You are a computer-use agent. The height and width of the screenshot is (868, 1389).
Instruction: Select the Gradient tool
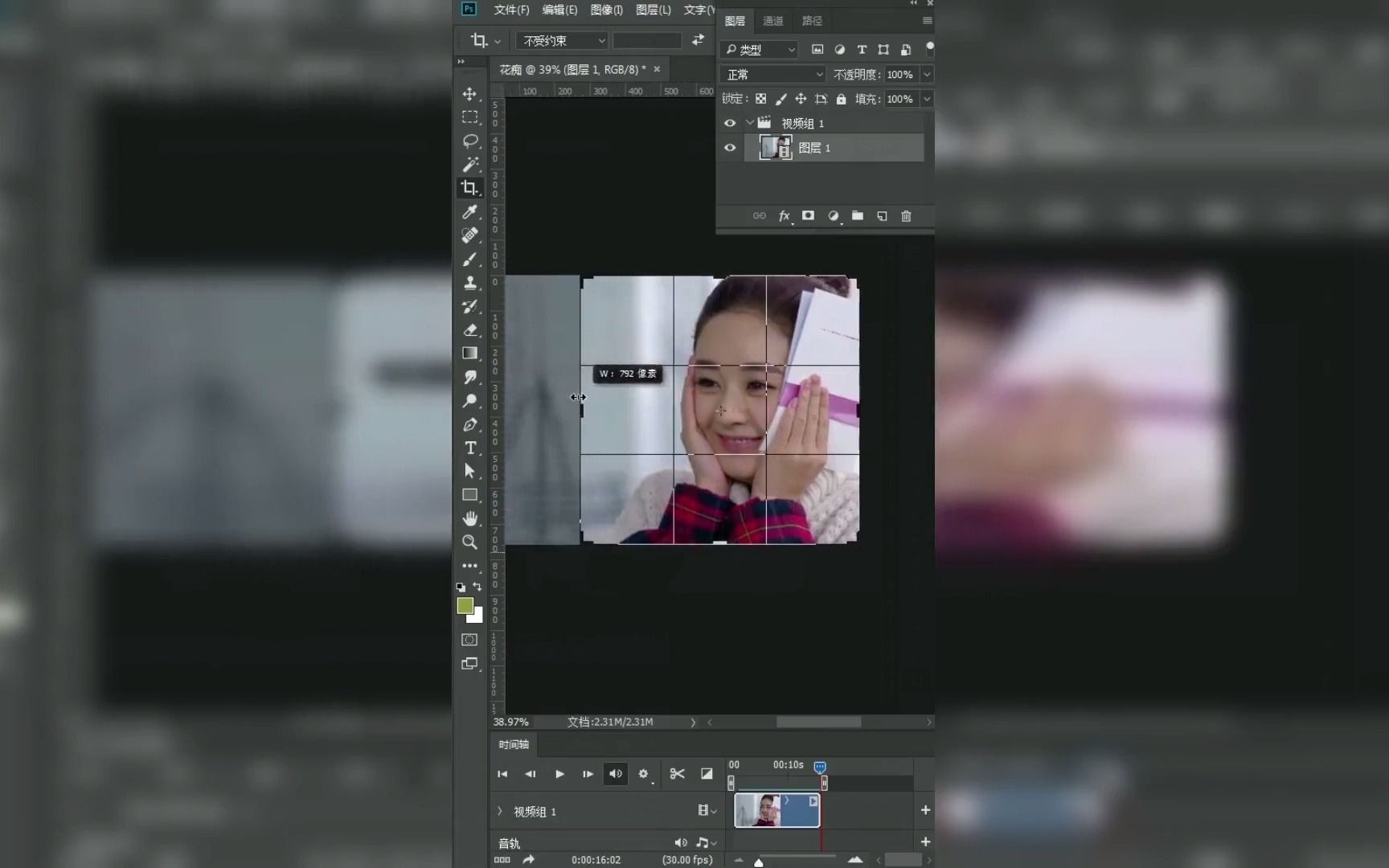pyautogui.click(x=470, y=354)
